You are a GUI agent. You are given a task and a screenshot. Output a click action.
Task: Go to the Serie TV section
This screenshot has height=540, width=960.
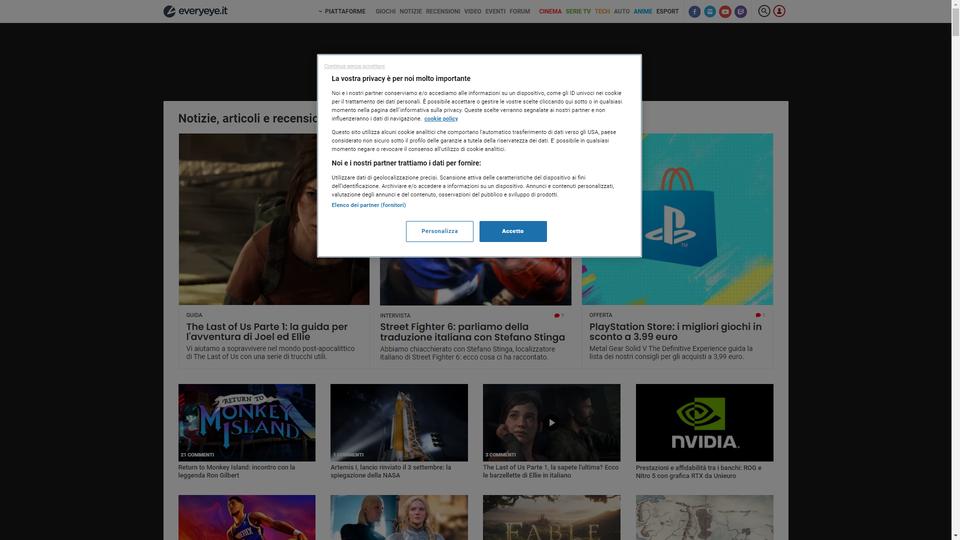pyautogui.click(x=578, y=12)
